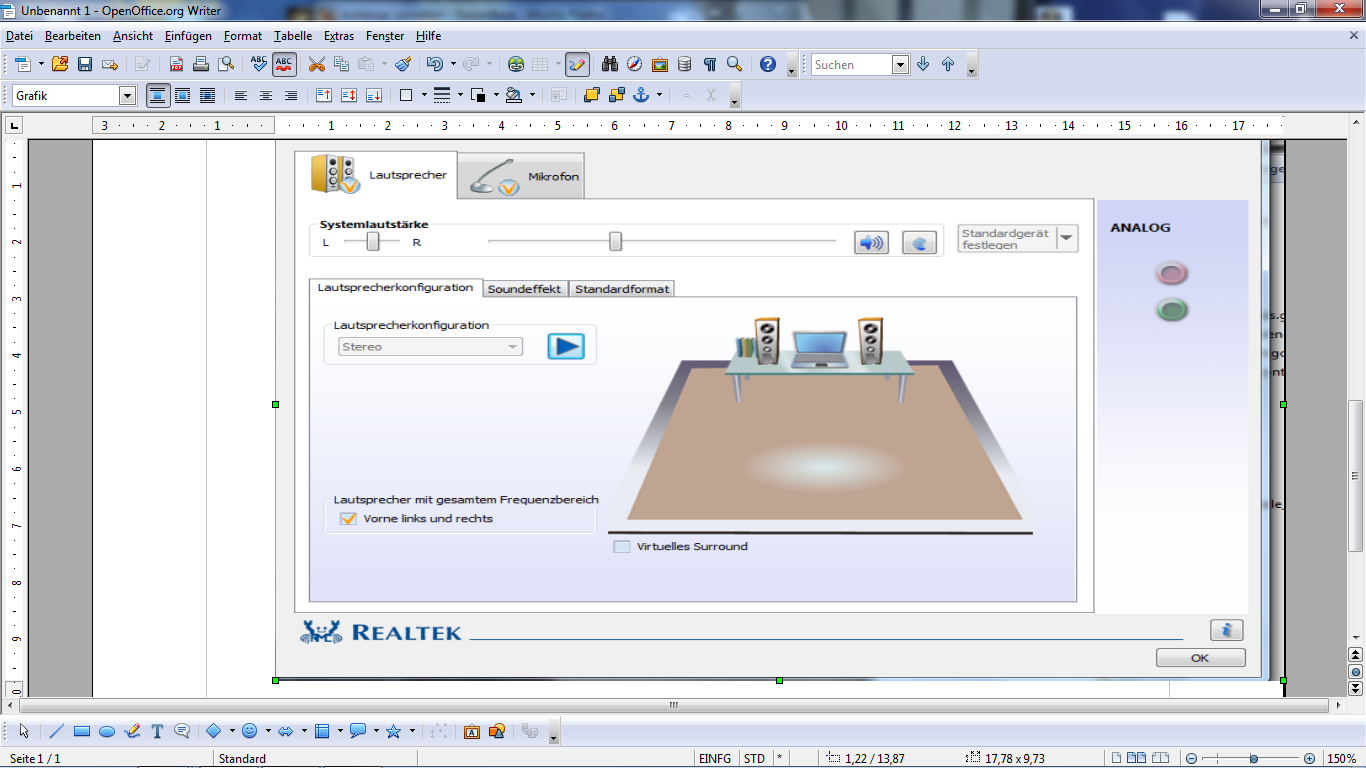Enable Virtuelles Surround checkbox
This screenshot has width=1366, height=768.
tap(622, 547)
